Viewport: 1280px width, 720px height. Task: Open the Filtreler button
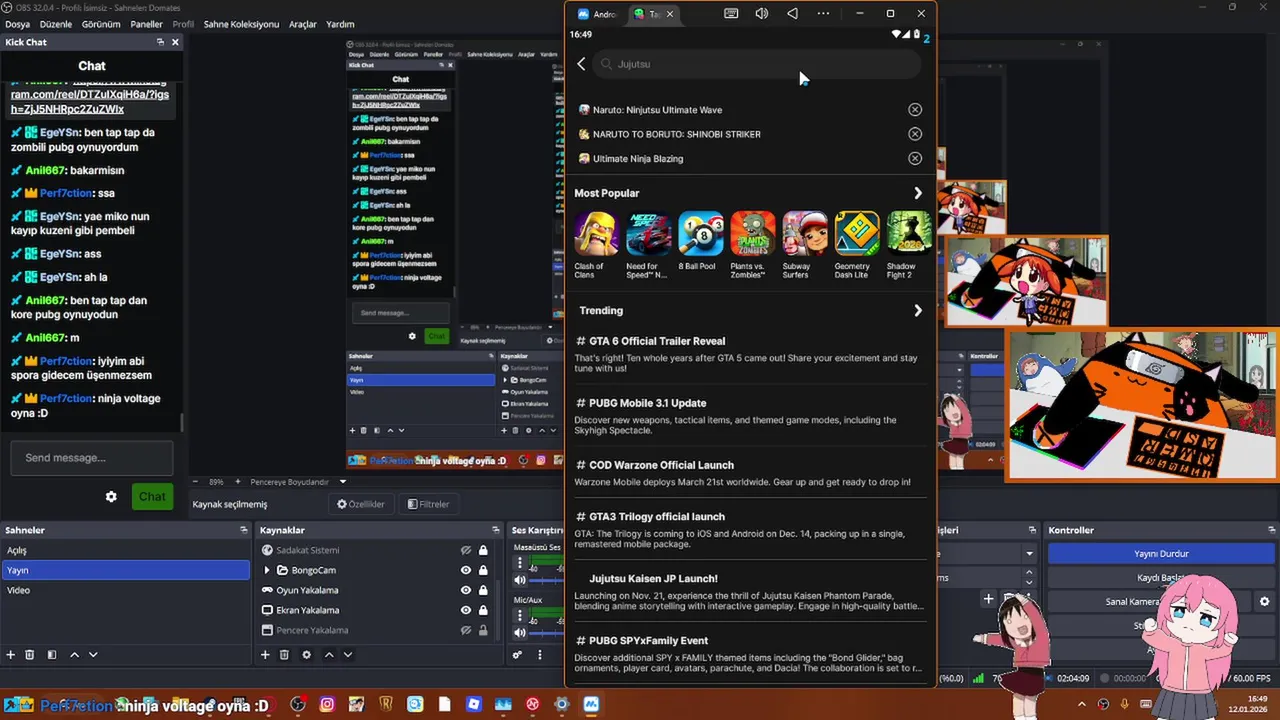pyautogui.click(x=428, y=504)
